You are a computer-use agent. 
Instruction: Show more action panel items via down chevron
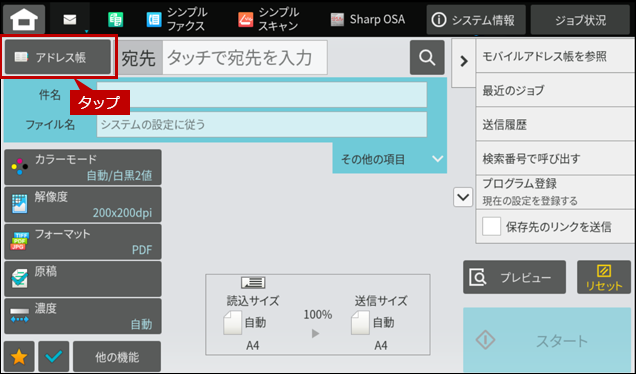tap(463, 198)
